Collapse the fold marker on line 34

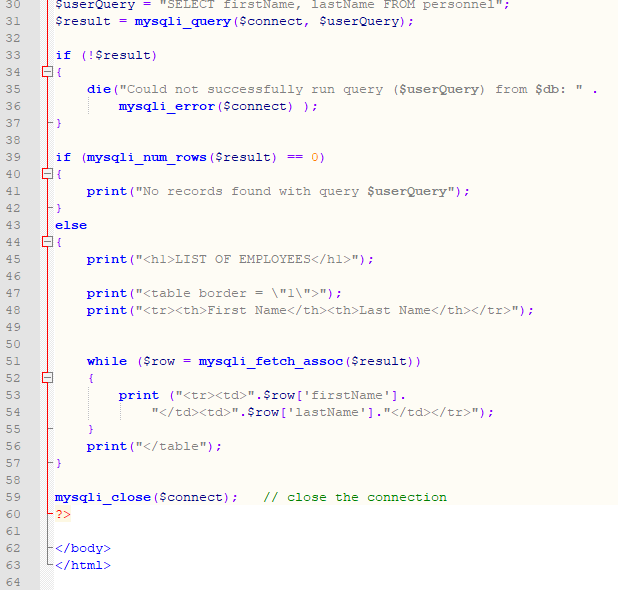coord(47,72)
